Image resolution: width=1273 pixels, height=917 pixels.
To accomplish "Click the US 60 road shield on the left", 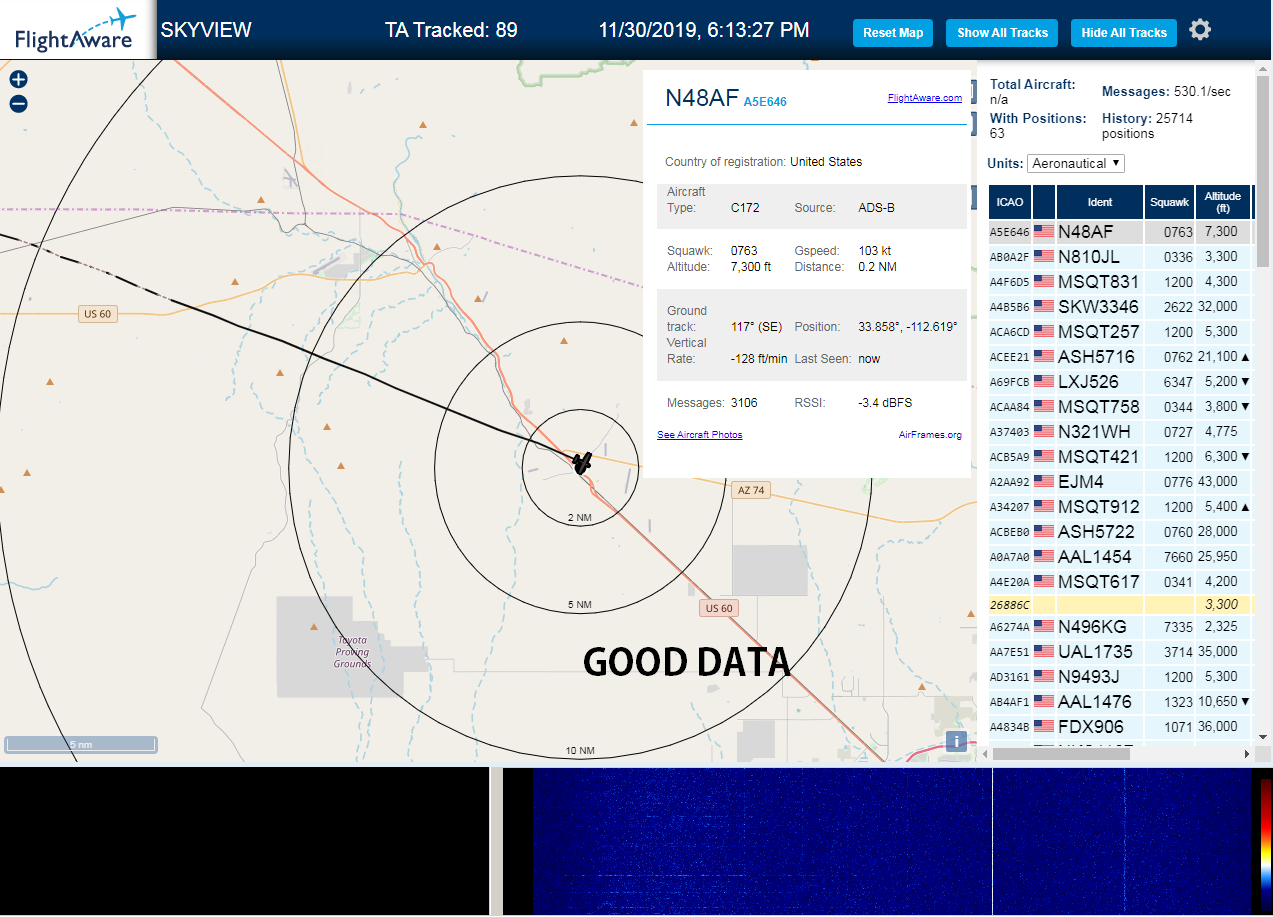I will tap(98, 314).
